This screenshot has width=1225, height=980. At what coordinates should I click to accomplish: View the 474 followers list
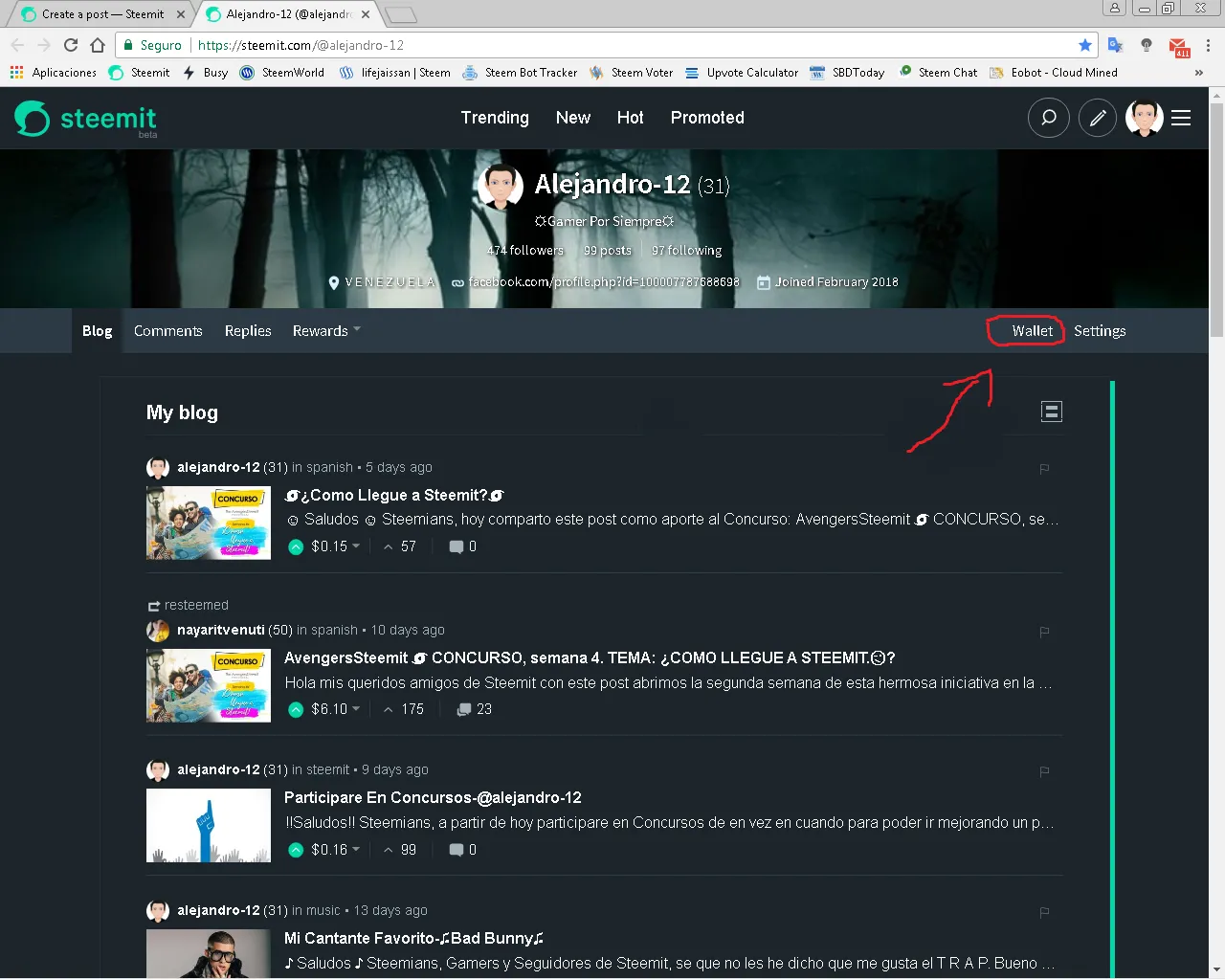tap(525, 251)
